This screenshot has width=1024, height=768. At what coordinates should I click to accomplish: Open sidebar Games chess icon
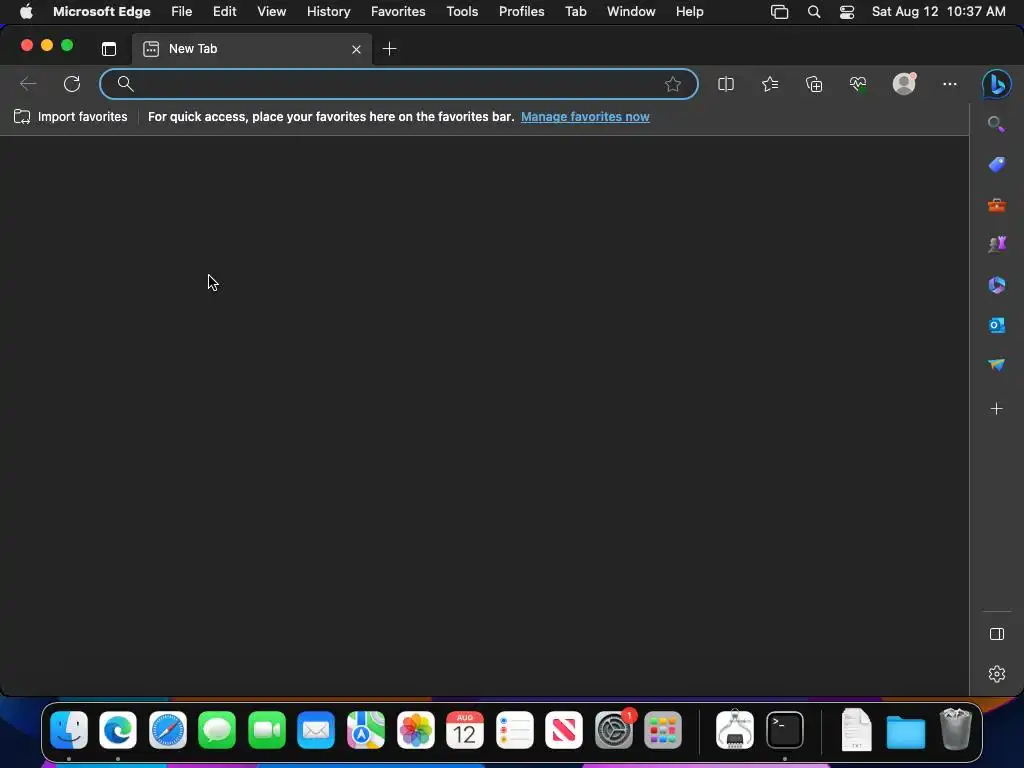[997, 244]
